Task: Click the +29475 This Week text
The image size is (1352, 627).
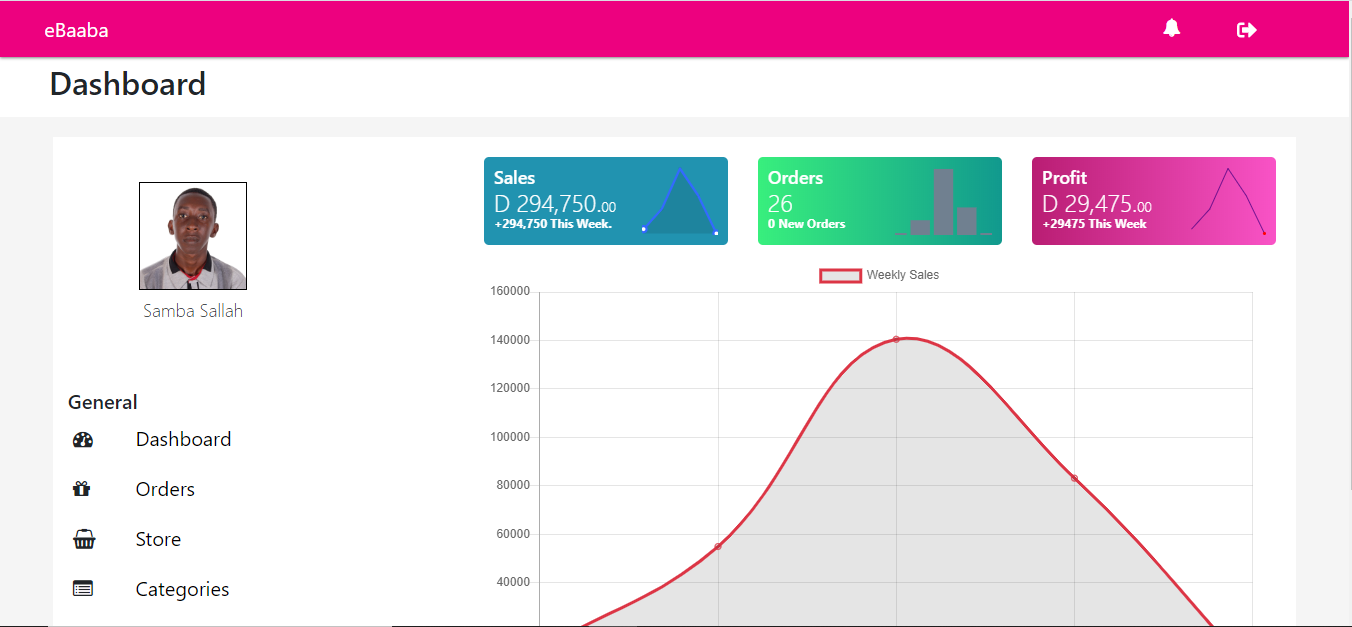Action: pos(1095,224)
